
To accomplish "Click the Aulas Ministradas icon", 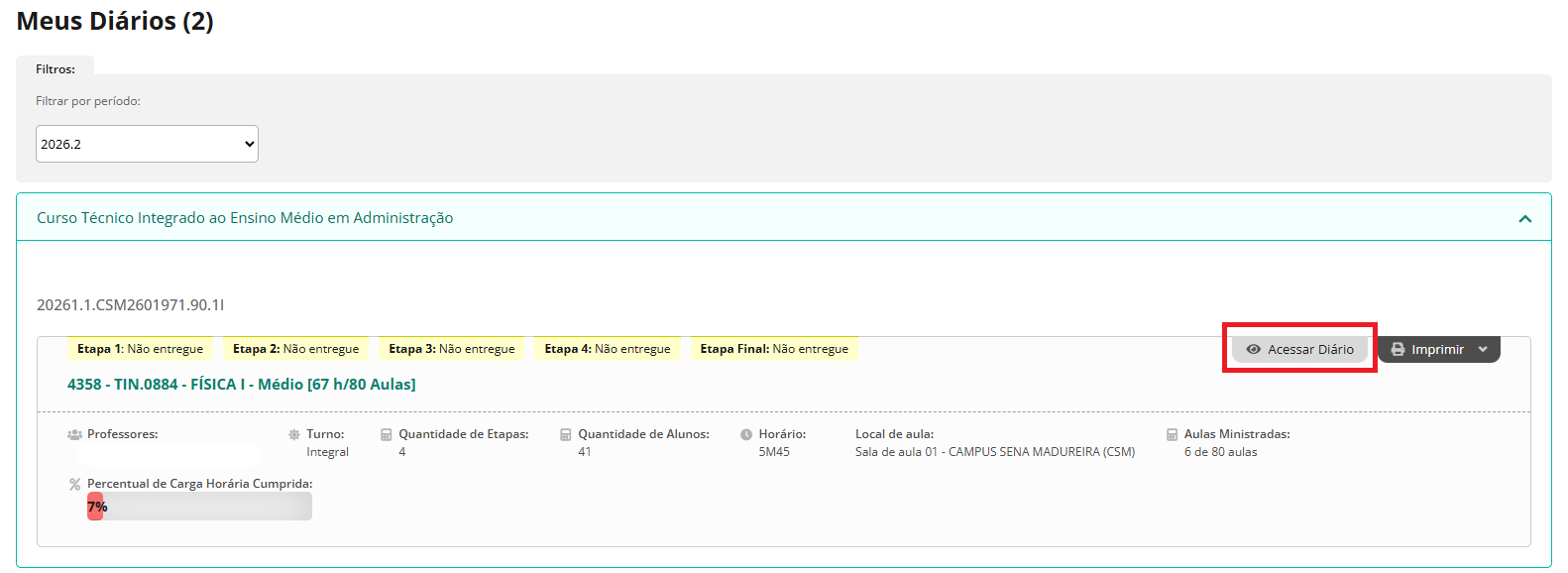I will coord(1172,434).
